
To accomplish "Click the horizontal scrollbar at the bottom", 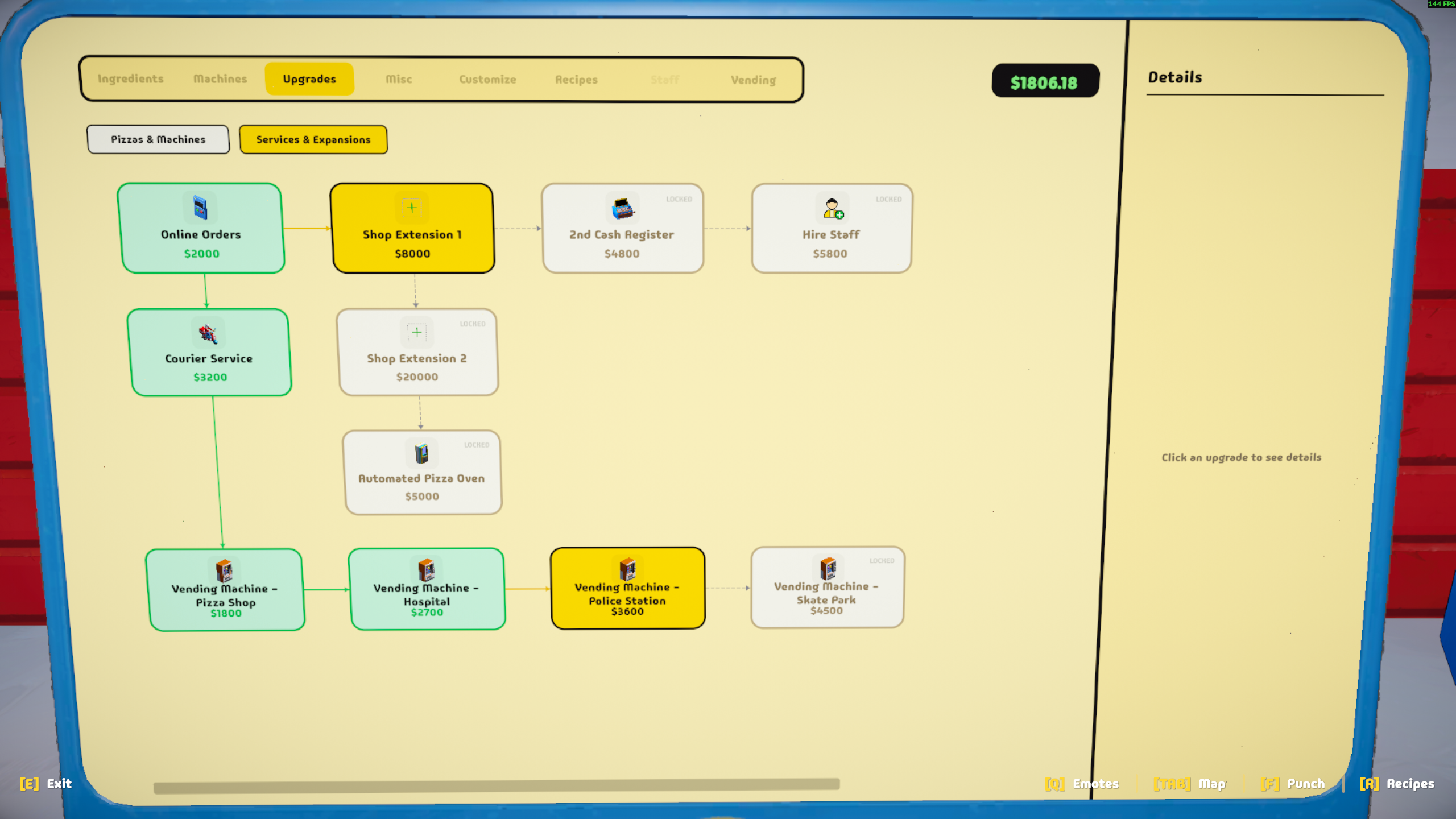I will pos(497,785).
